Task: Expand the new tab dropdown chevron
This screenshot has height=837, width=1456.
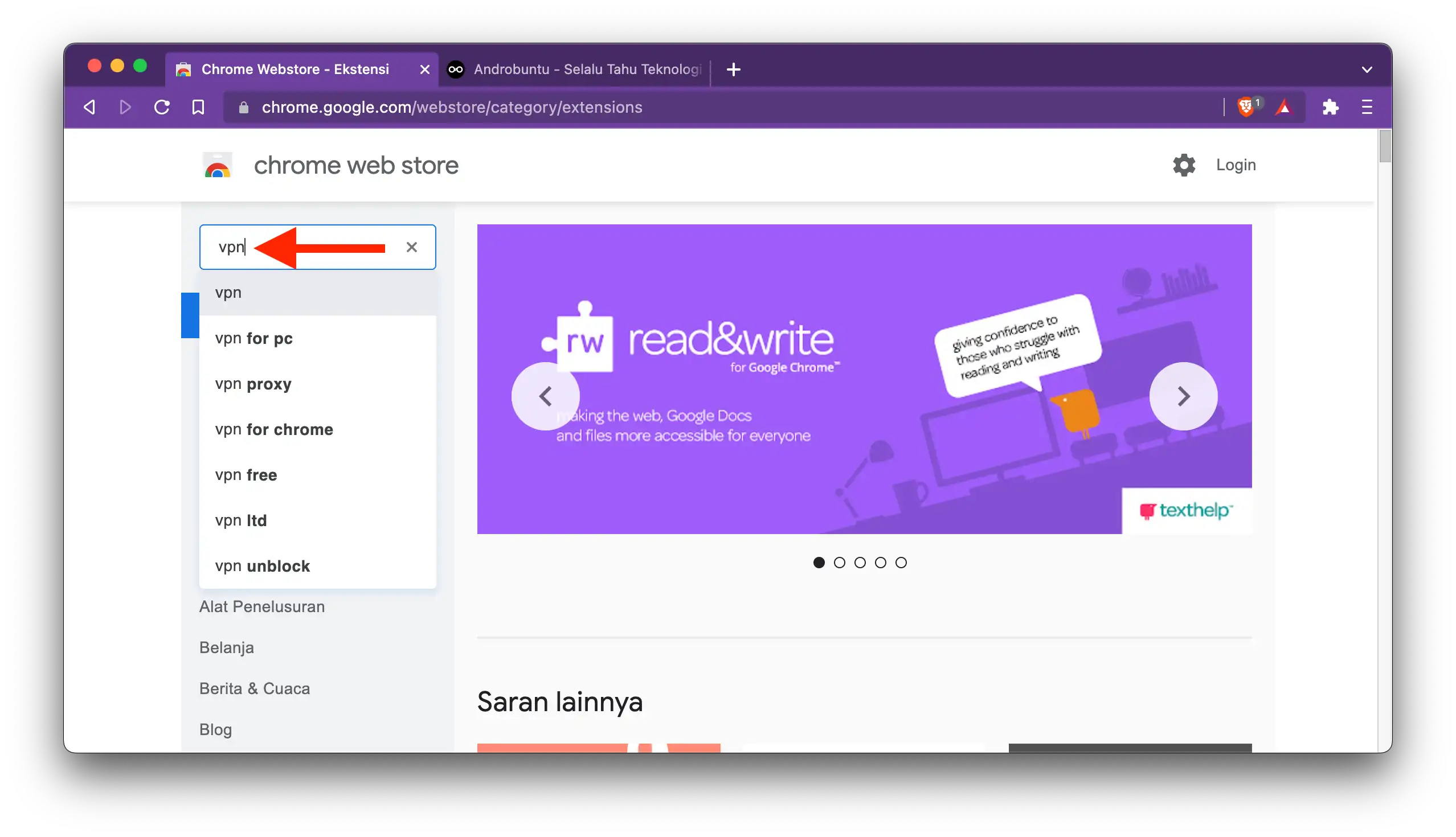Action: coord(1367,69)
